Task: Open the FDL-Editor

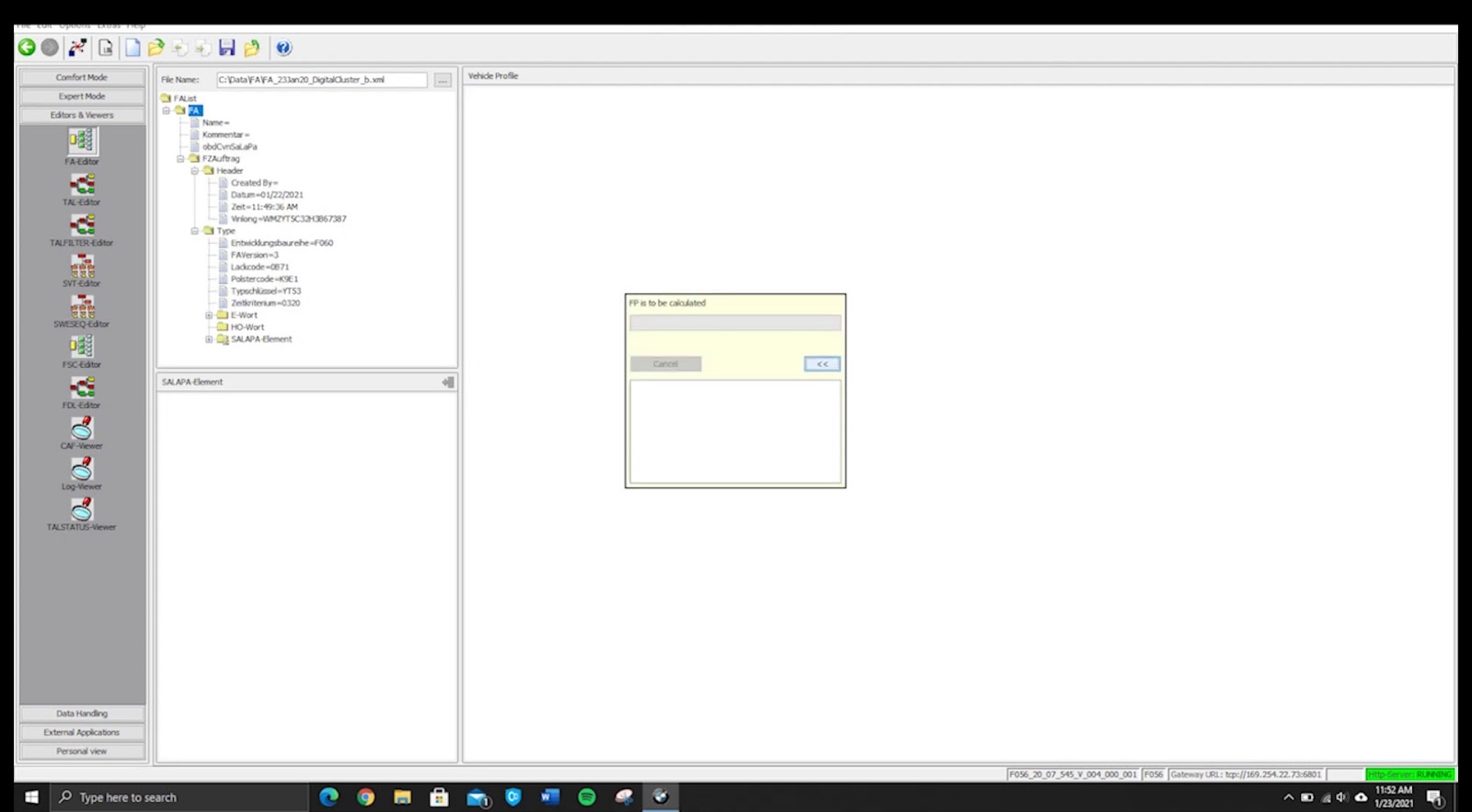Action: 82,392
